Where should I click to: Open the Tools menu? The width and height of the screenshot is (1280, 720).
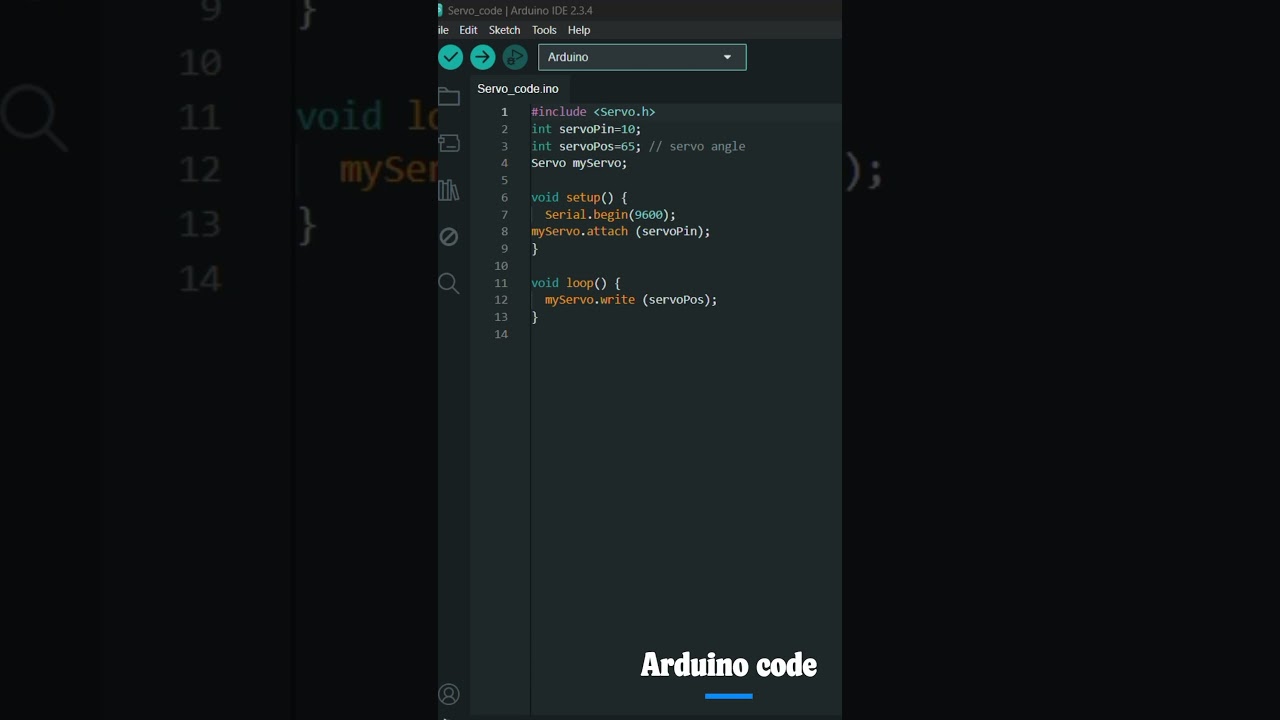pyautogui.click(x=544, y=30)
